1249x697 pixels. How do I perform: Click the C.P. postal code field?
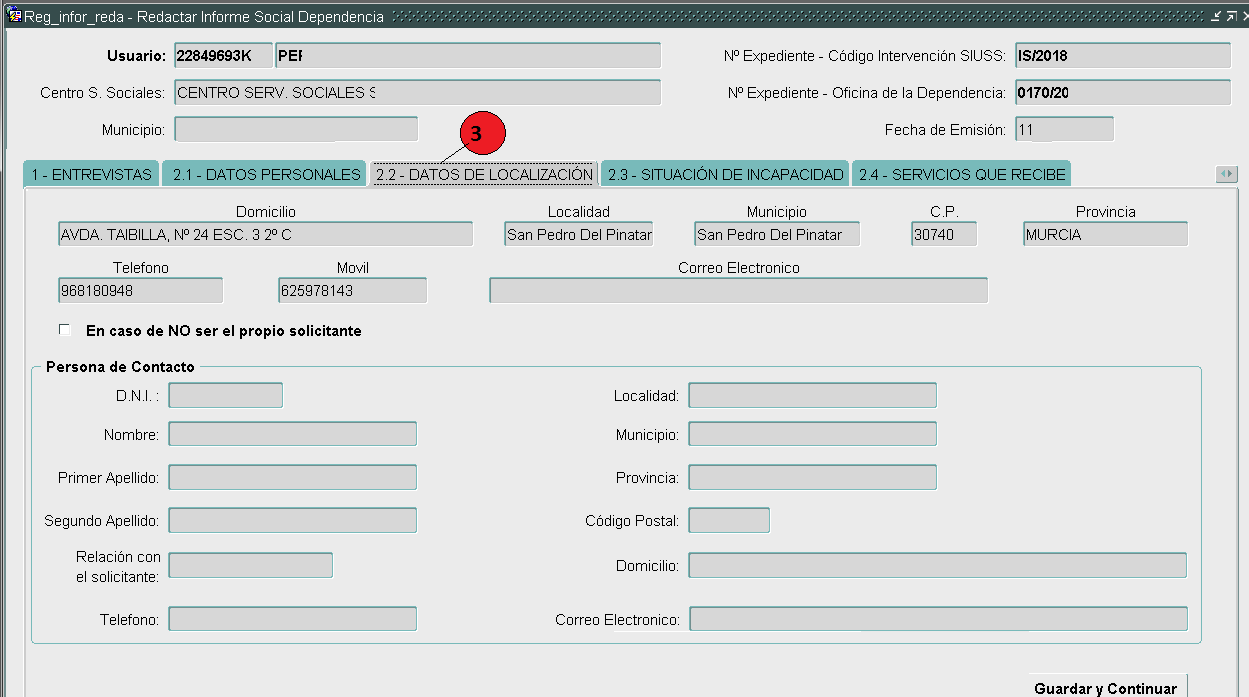[x=943, y=234]
